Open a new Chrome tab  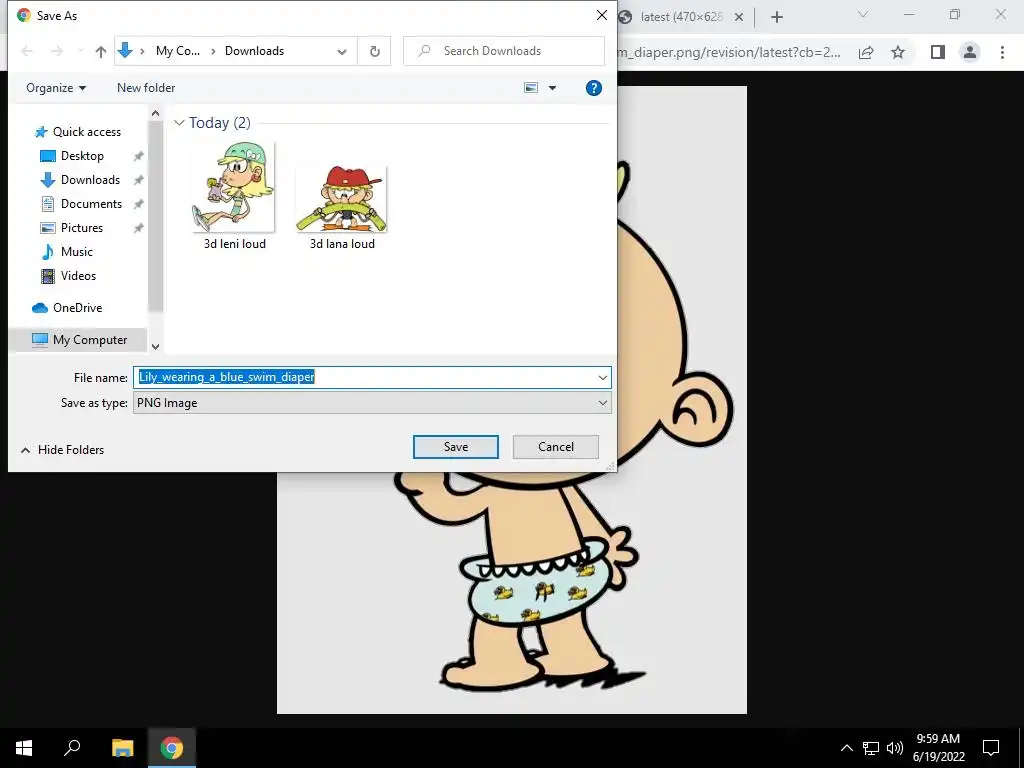pos(776,18)
